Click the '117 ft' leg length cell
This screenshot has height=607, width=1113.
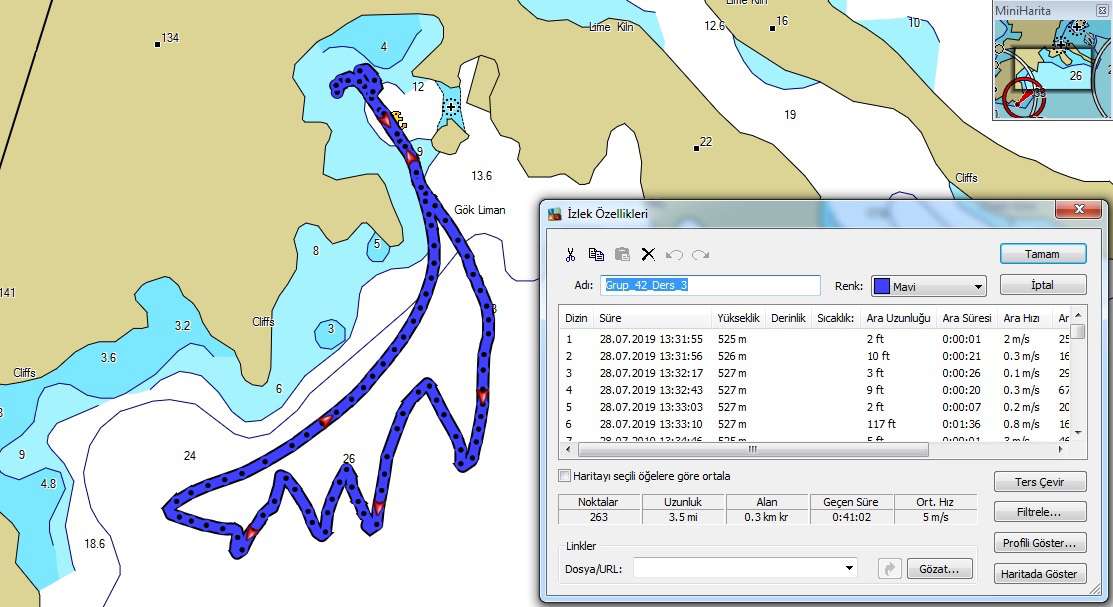coord(881,425)
